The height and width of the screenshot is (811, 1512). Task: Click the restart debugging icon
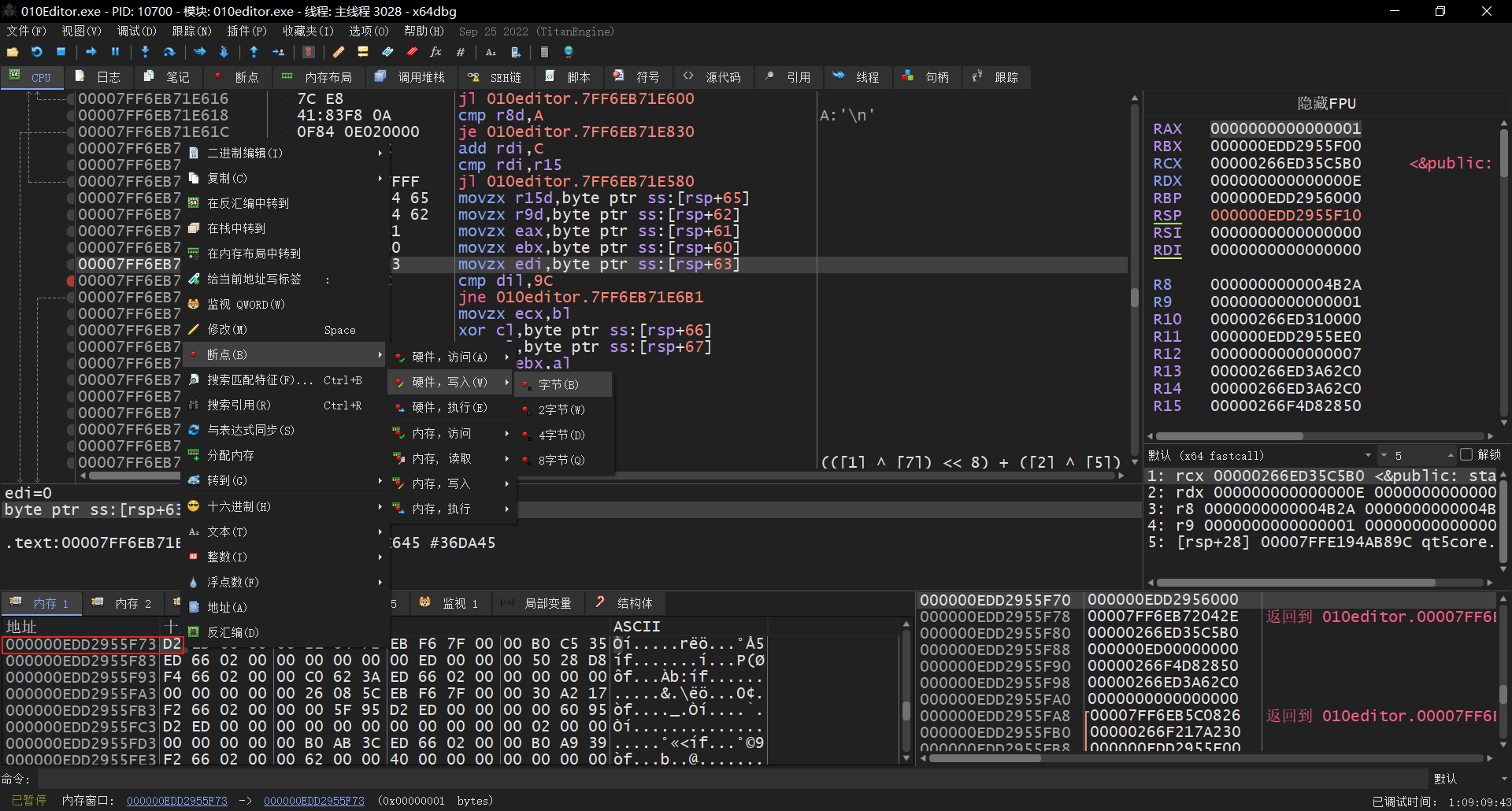(x=37, y=52)
